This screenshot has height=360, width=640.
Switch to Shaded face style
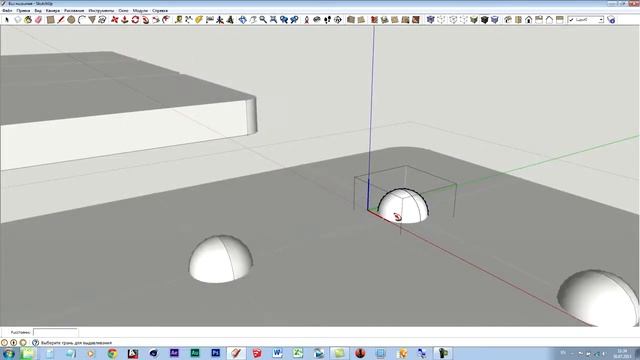click(474, 20)
